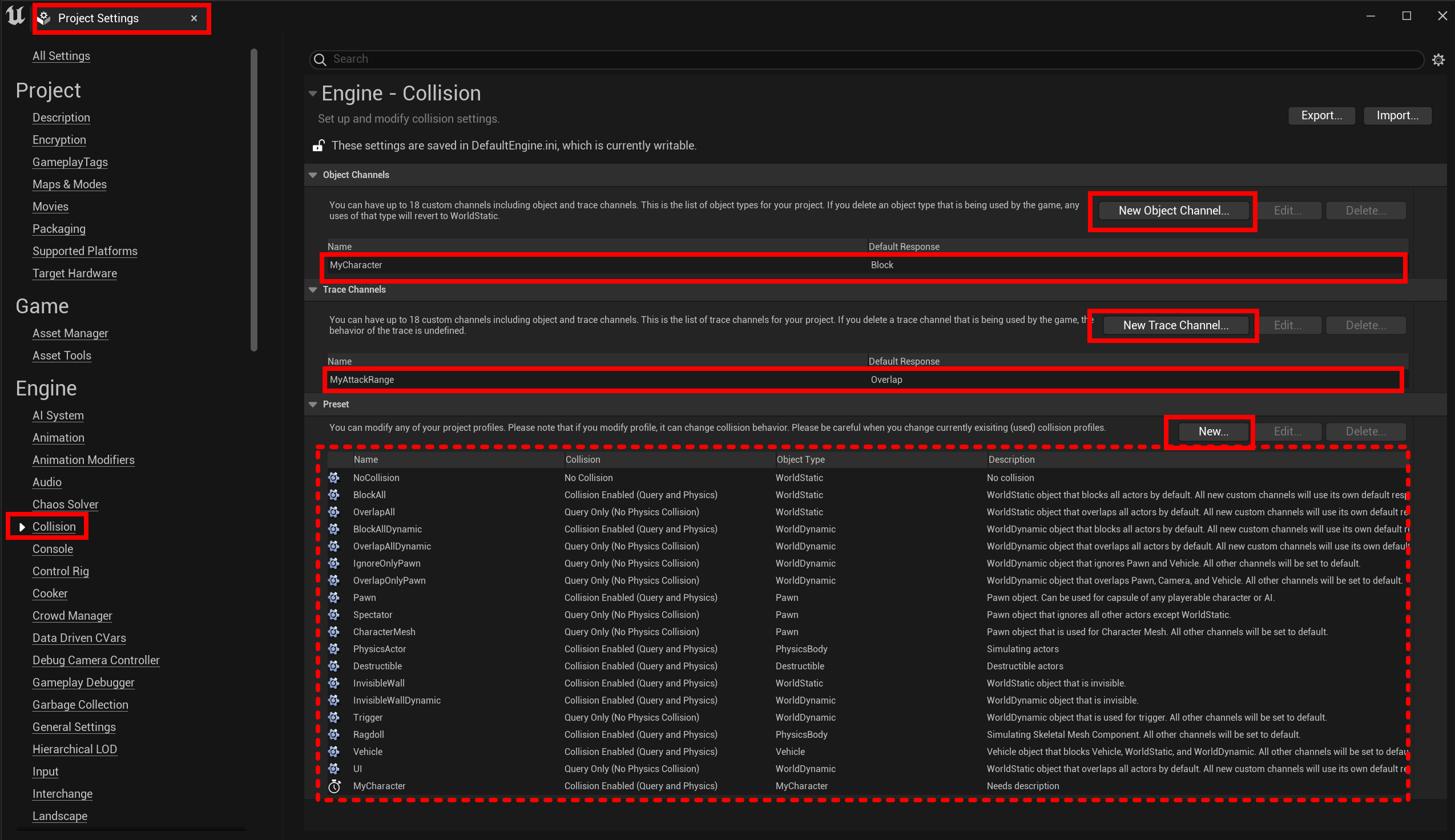The width and height of the screenshot is (1455, 840).
Task: Open the Landscape settings page
Action: tap(60, 816)
